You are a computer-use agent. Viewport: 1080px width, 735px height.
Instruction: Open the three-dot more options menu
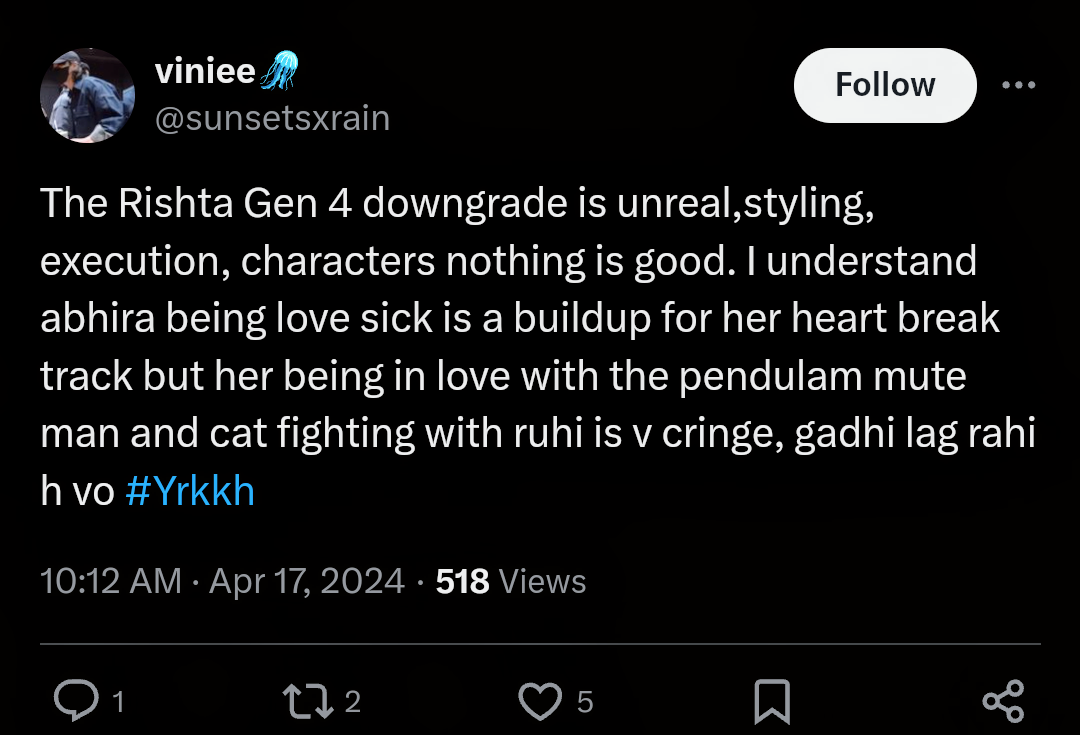(1019, 85)
